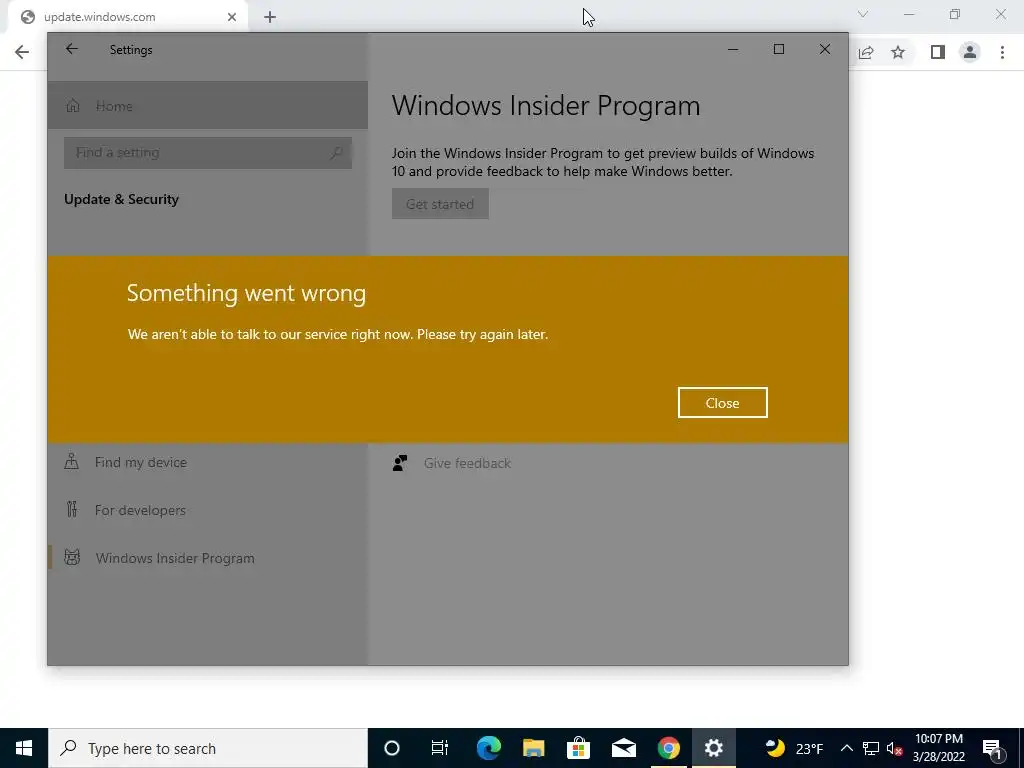Viewport: 1024px width, 768px height.
Task: Launch Microsoft Edge from taskbar
Action: click(x=488, y=748)
